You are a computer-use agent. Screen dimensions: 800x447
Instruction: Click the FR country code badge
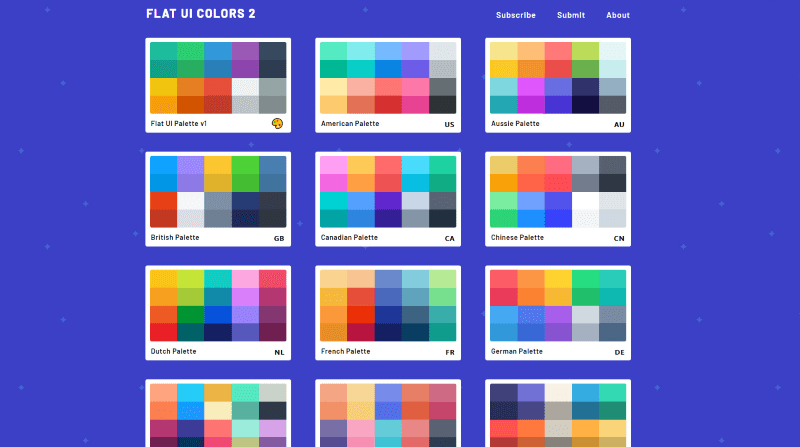449,352
